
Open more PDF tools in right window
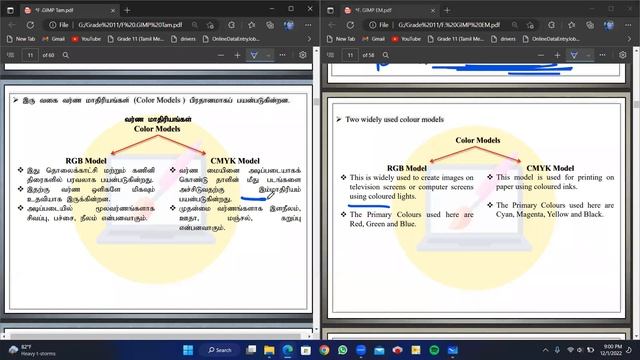(x=602, y=55)
